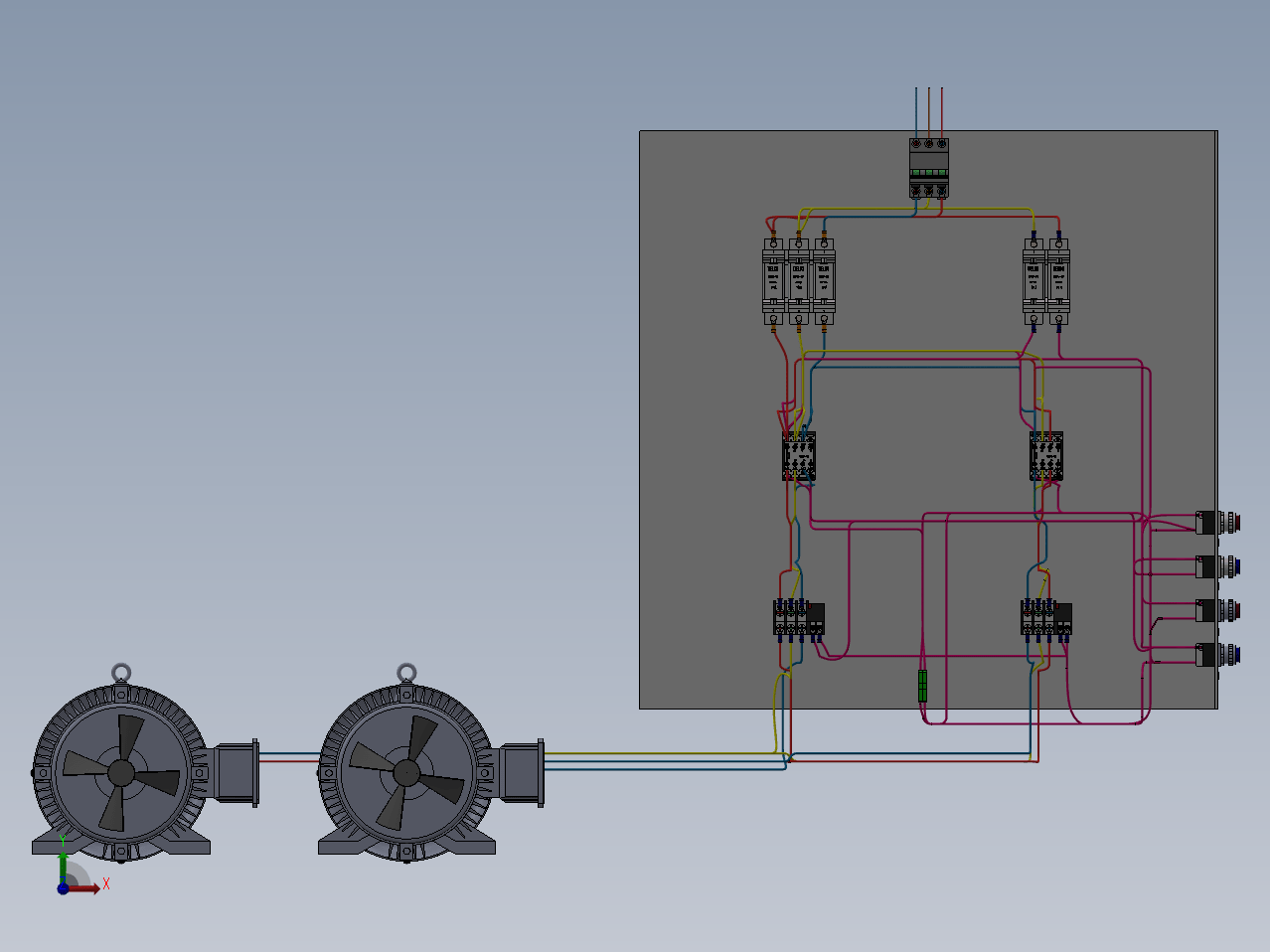1270x952 pixels.
Task: Pick the lifting eye bolt on right motor
Action: click(x=406, y=673)
